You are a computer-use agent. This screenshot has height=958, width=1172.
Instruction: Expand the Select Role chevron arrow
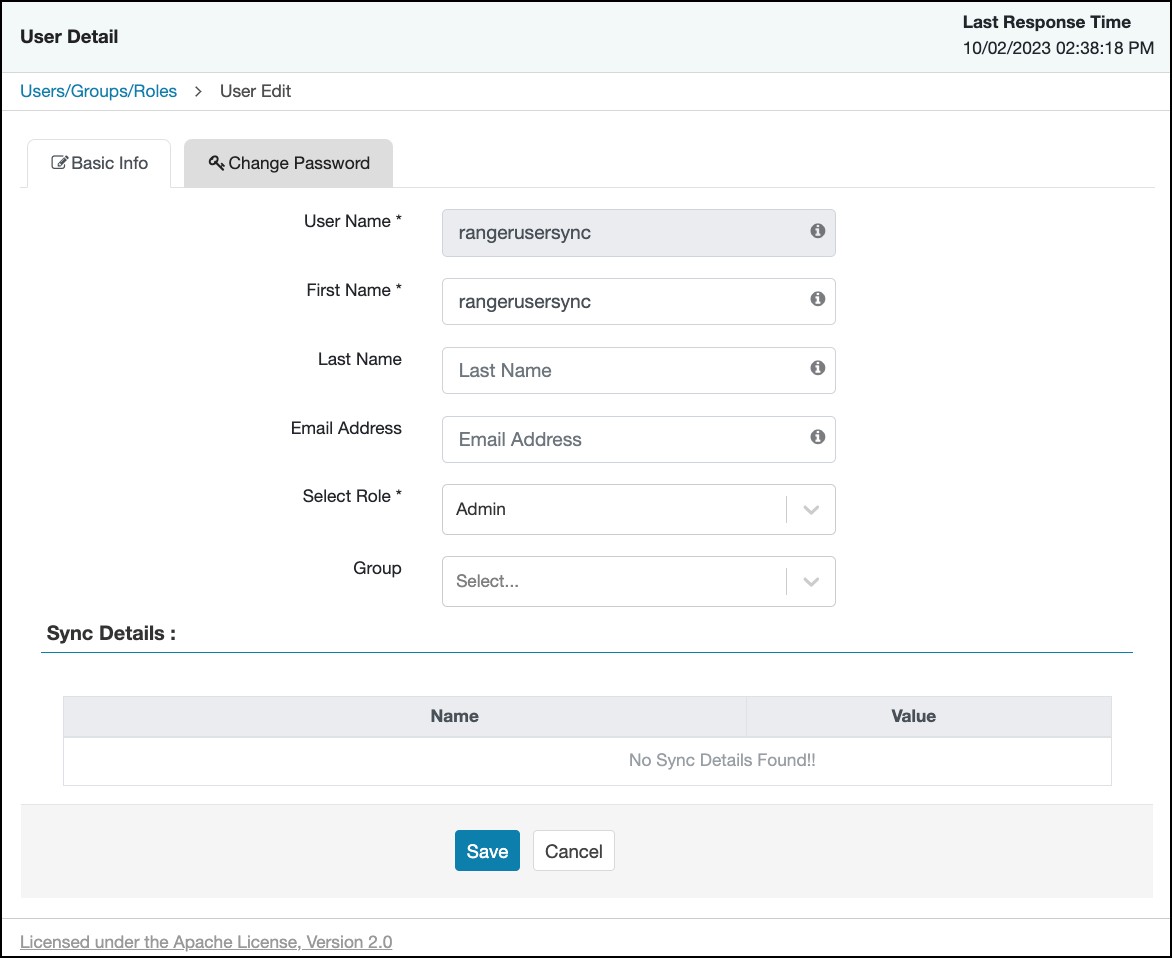811,510
